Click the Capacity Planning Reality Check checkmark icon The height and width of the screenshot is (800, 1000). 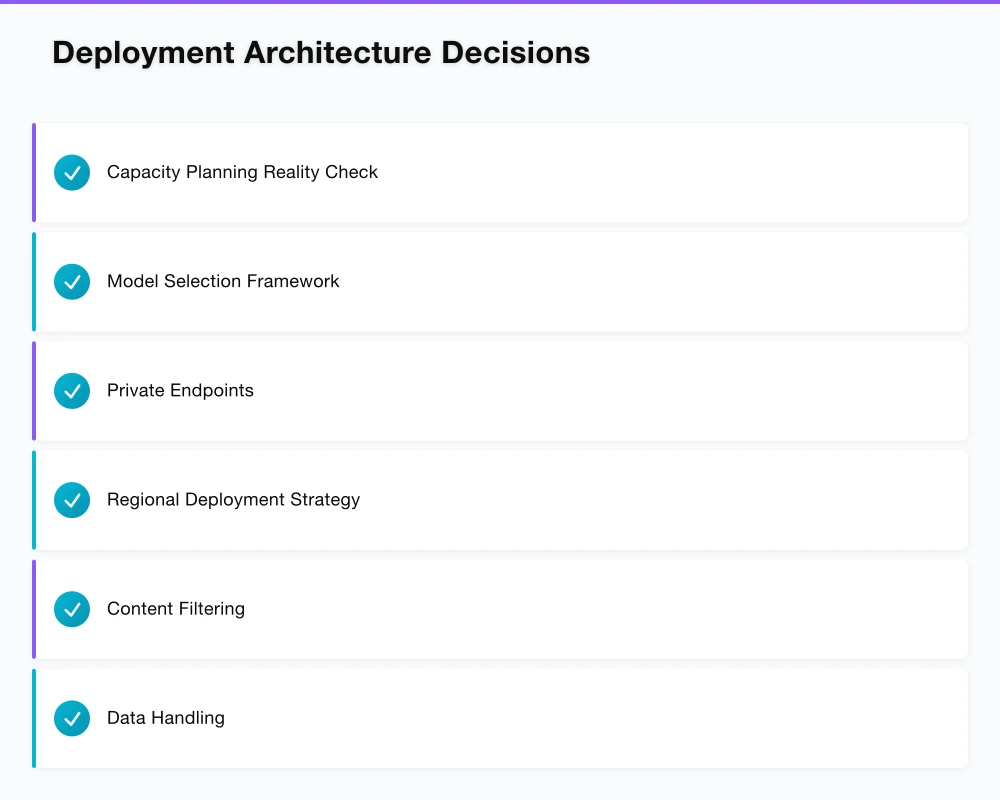[71, 172]
